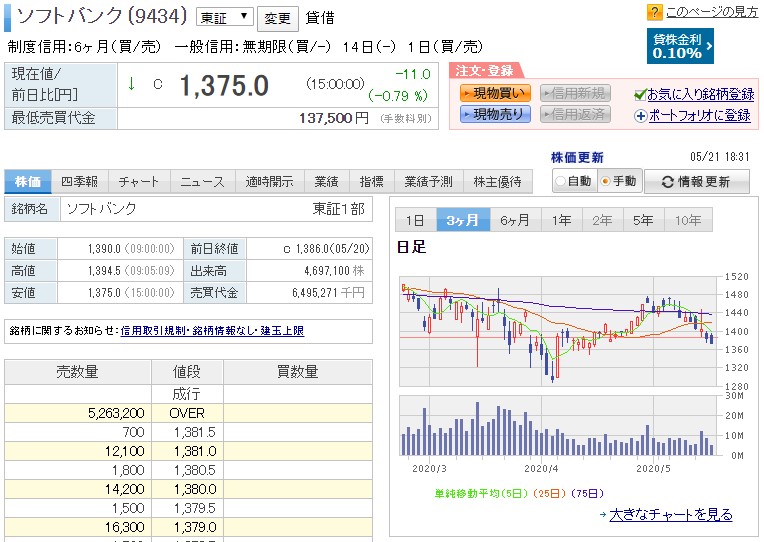The height and width of the screenshot is (542, 764).
Task: Switch to the 業績 tab
Action: pos(326,182)
